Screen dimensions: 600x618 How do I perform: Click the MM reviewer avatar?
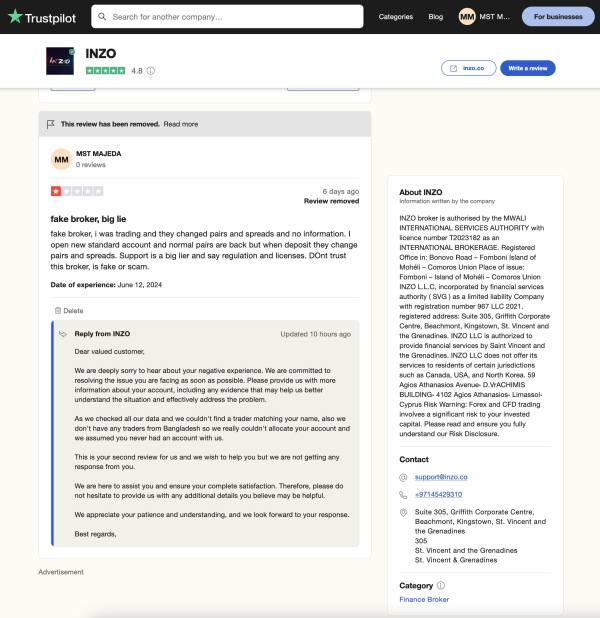tap(61, 159)
